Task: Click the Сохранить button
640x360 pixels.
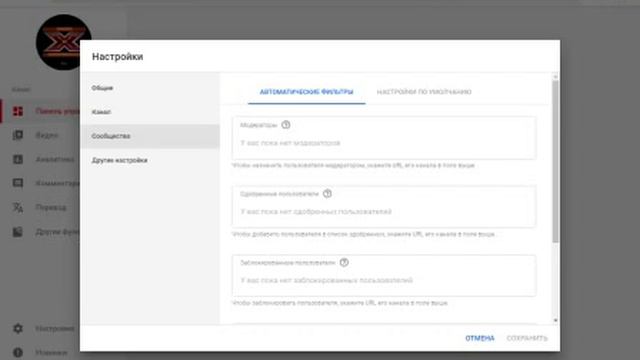Action: 527,338
